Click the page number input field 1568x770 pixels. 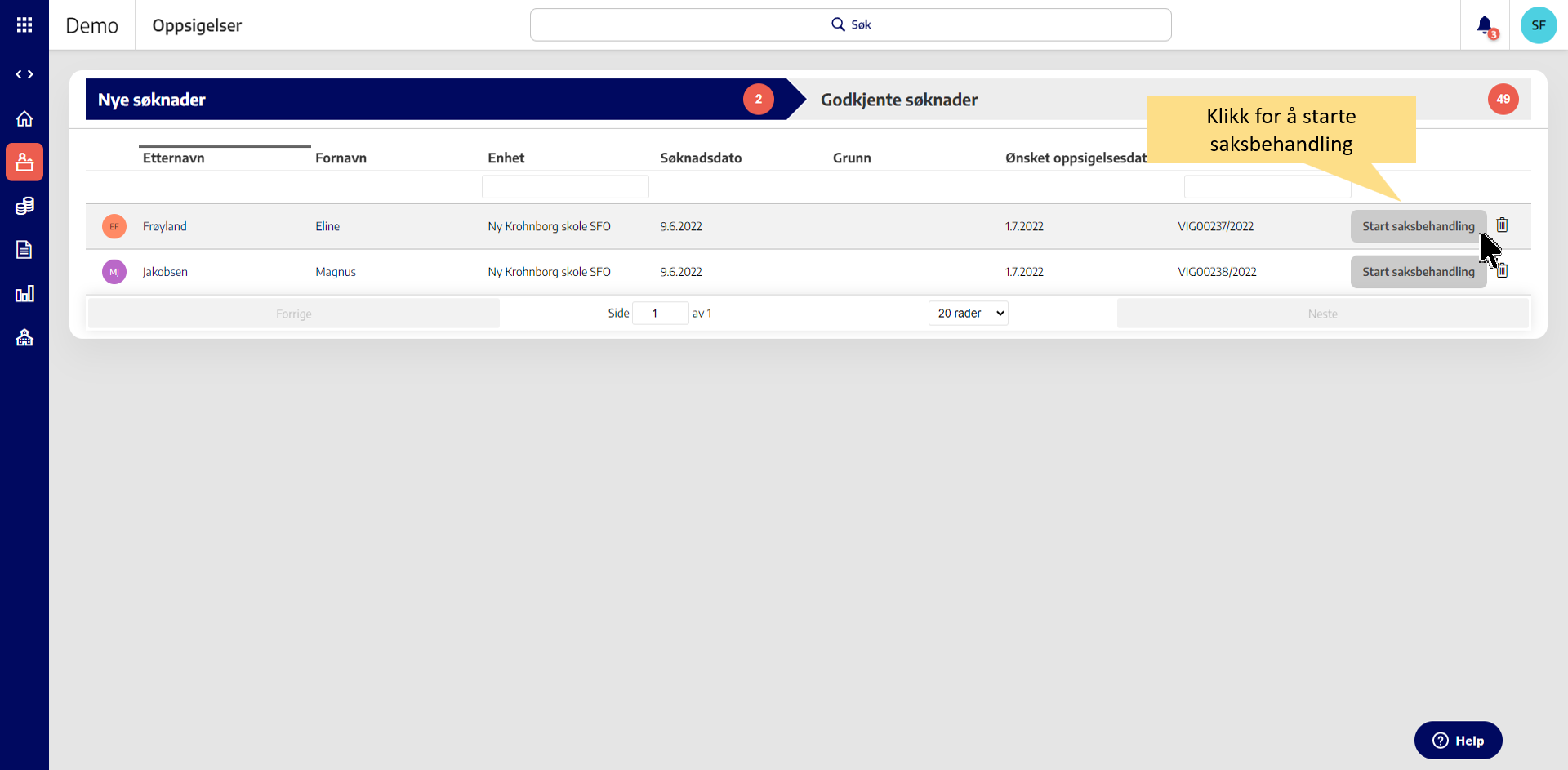(660, 314)
